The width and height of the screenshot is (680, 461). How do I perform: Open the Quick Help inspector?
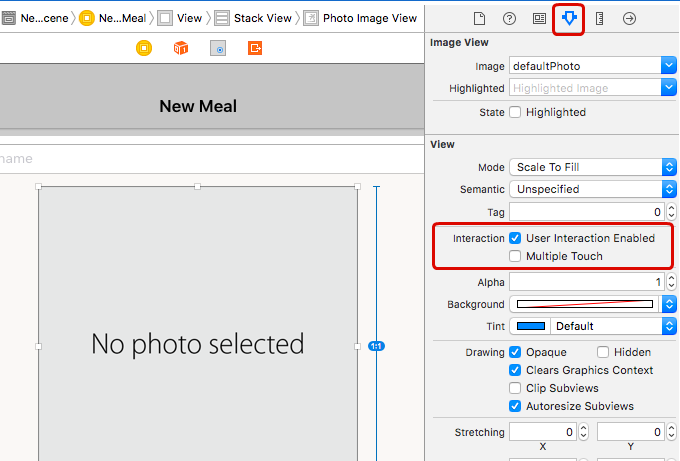[x=509, y=19]
